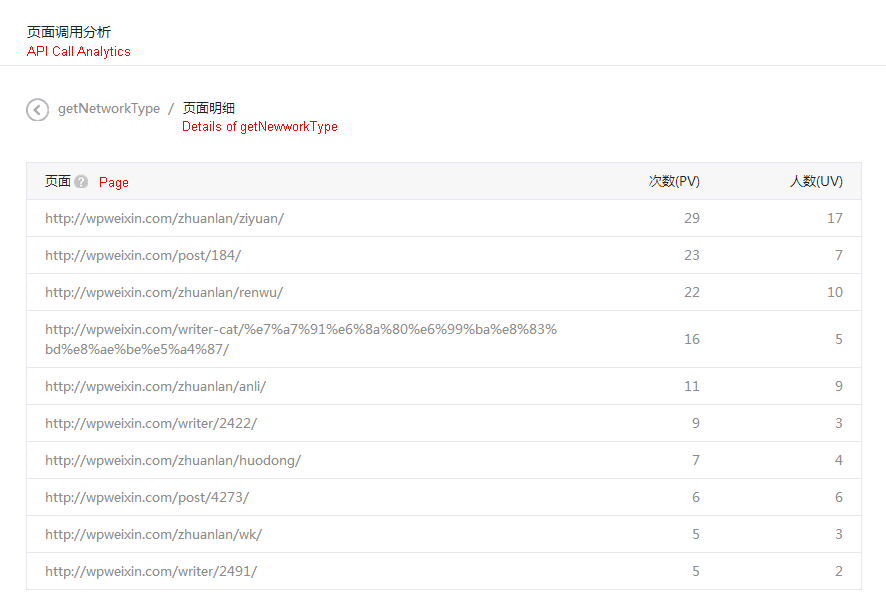
Task: Click the 页面 column header
Action: [58, 181]
